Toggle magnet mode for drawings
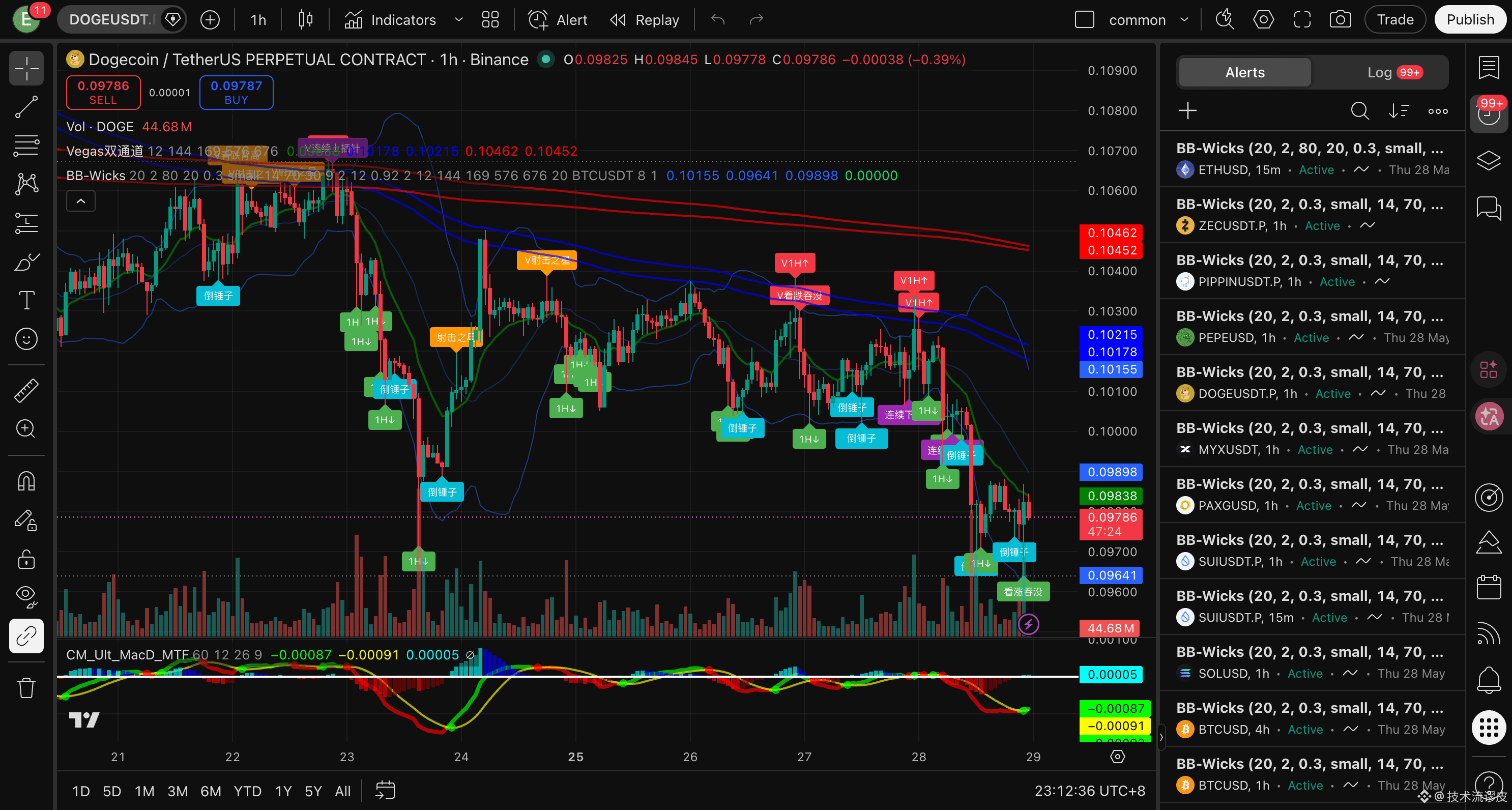 click(26, 481)
